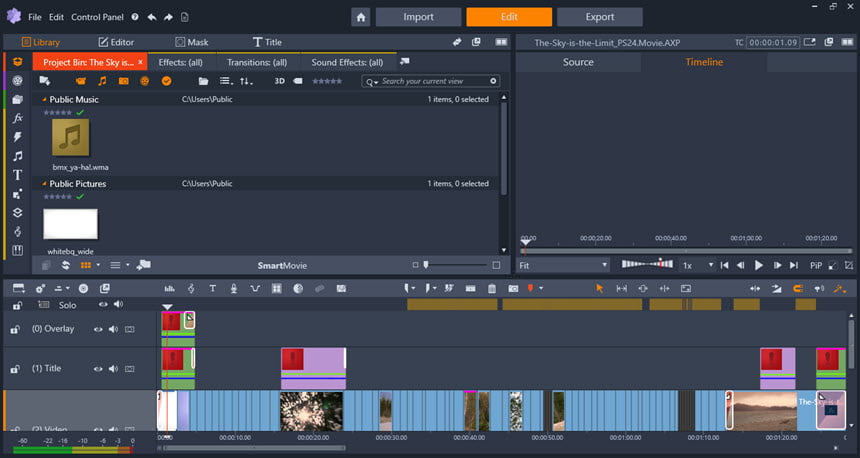Image resolution: width=860 pixels, height=458 pixels.
Task: Collapse the Public Music group
Action: tap(44, 100)
